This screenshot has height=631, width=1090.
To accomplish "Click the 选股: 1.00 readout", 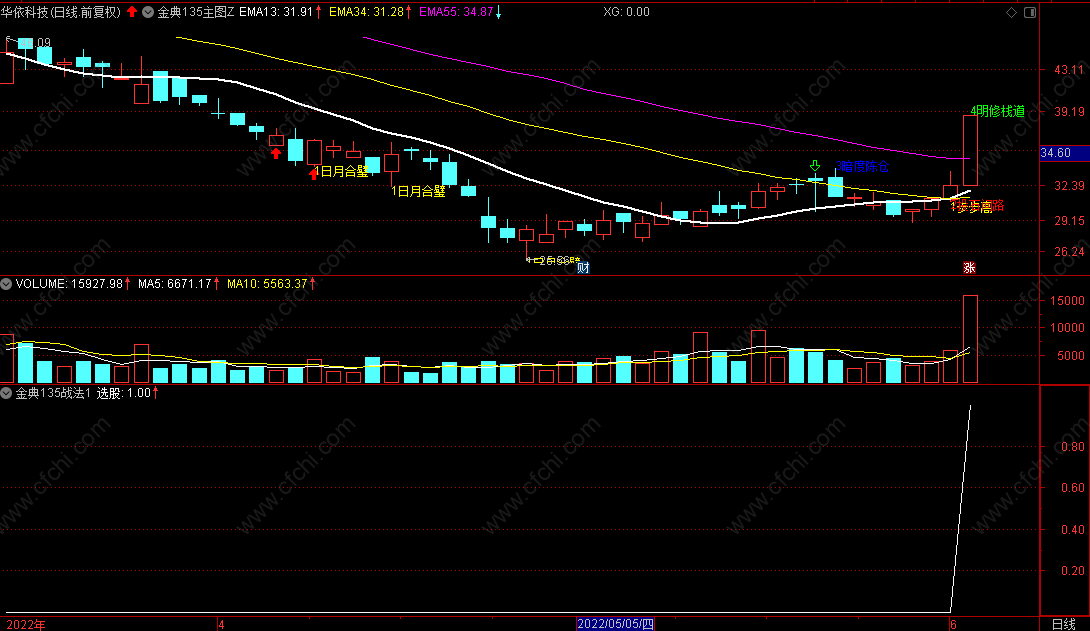I will [x=124, y=393].
